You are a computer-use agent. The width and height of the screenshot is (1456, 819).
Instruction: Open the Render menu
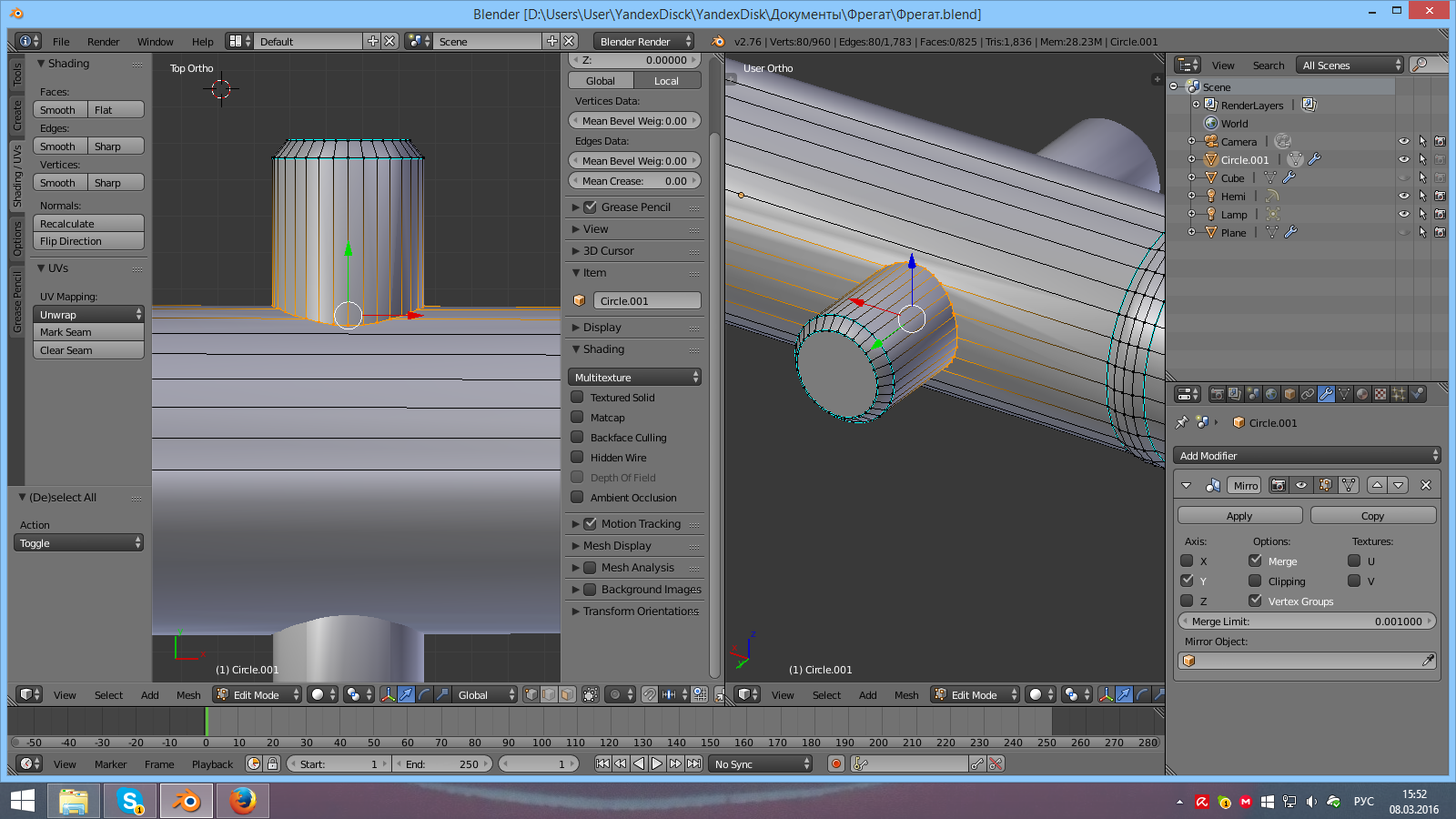coord(103,41)
